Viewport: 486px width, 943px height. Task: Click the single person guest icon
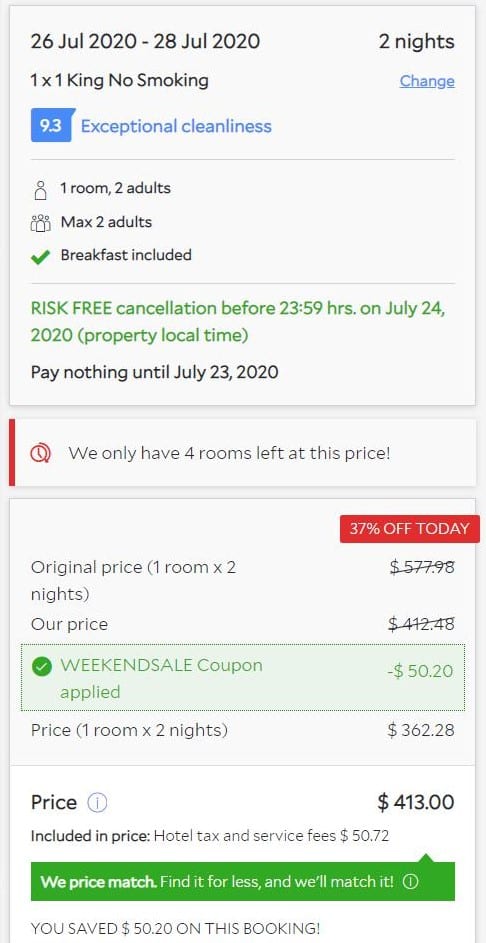[x=41, y=189]
